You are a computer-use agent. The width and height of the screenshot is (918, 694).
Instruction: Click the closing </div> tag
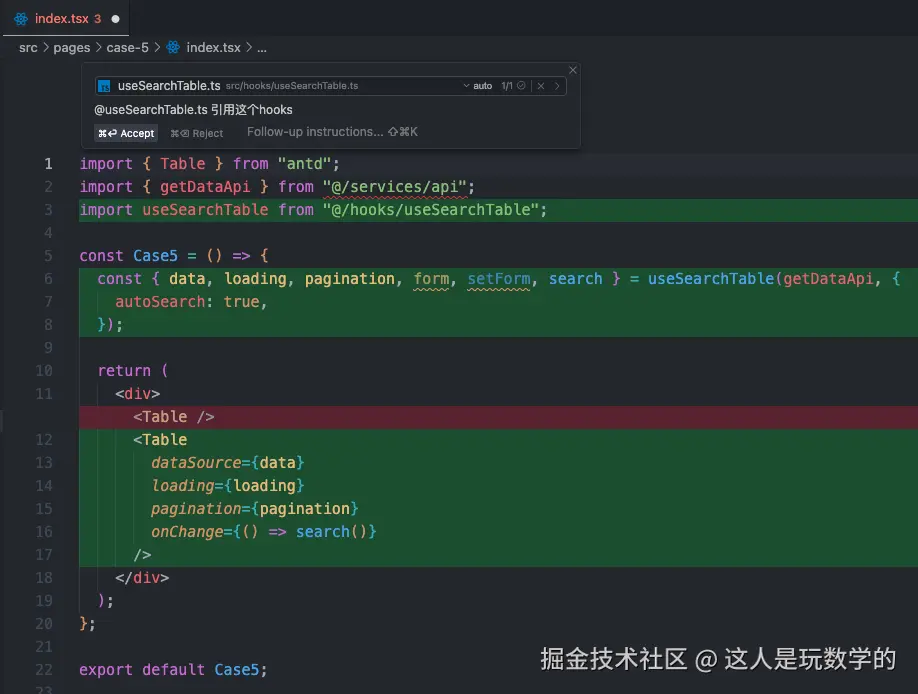[x=142, y=577]
